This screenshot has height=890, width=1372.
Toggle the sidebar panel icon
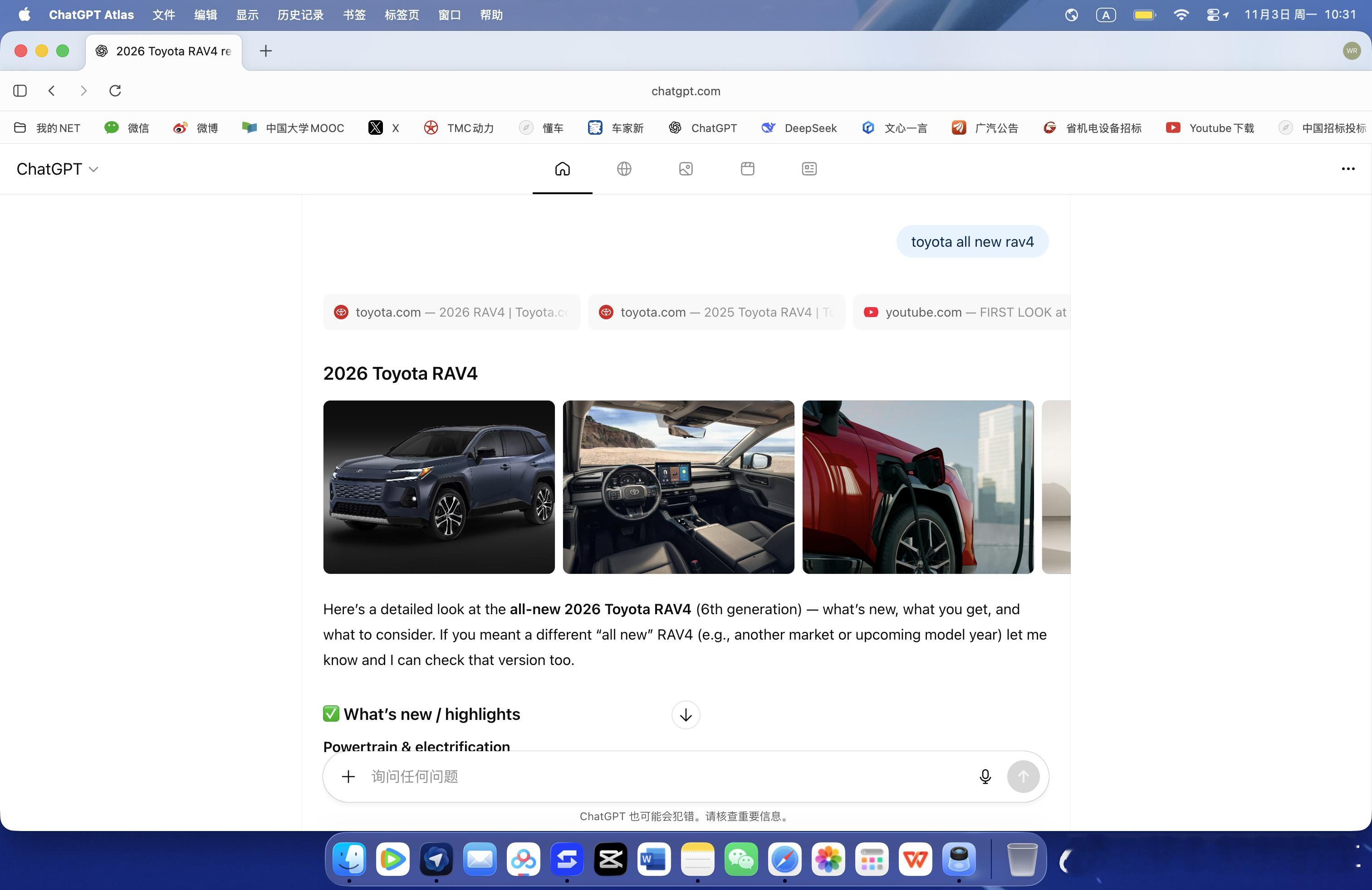(x=20, y=91)
